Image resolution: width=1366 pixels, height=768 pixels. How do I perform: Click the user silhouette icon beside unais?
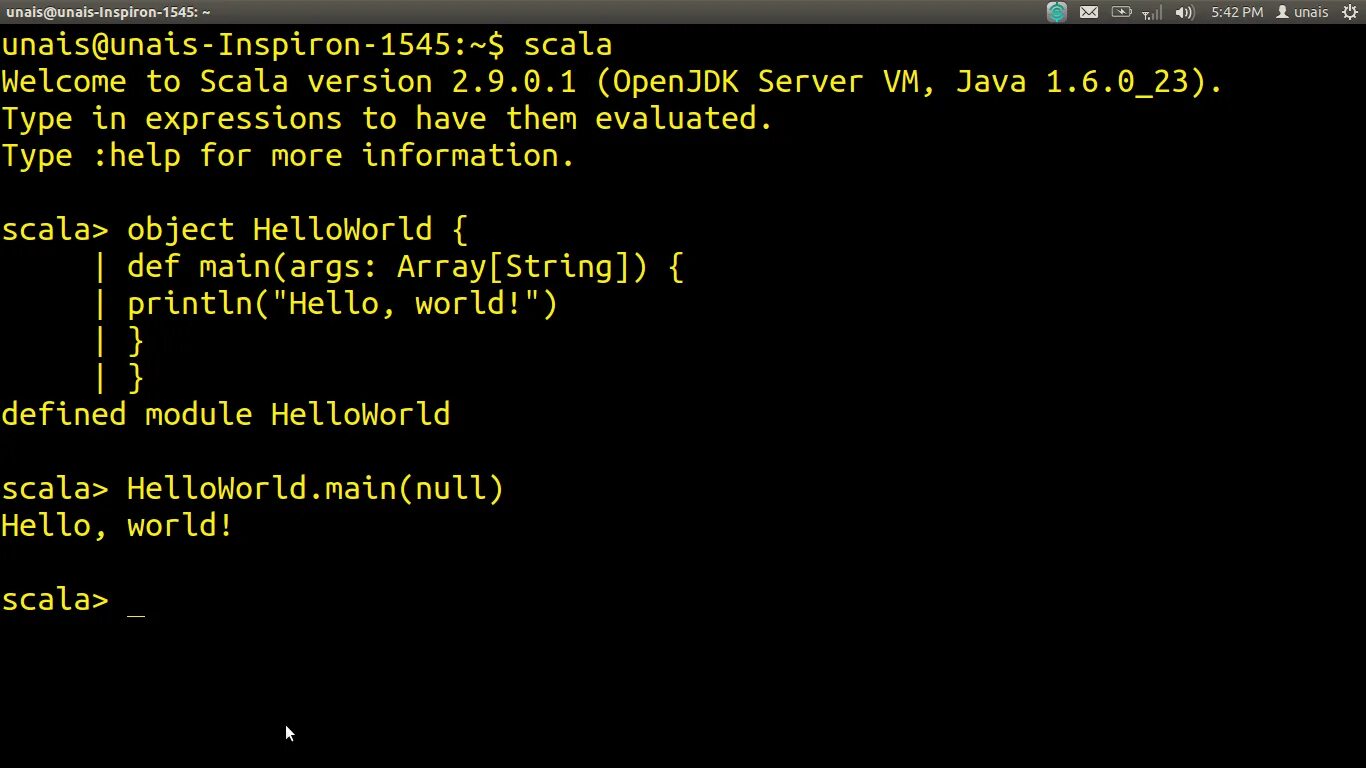1282,12
